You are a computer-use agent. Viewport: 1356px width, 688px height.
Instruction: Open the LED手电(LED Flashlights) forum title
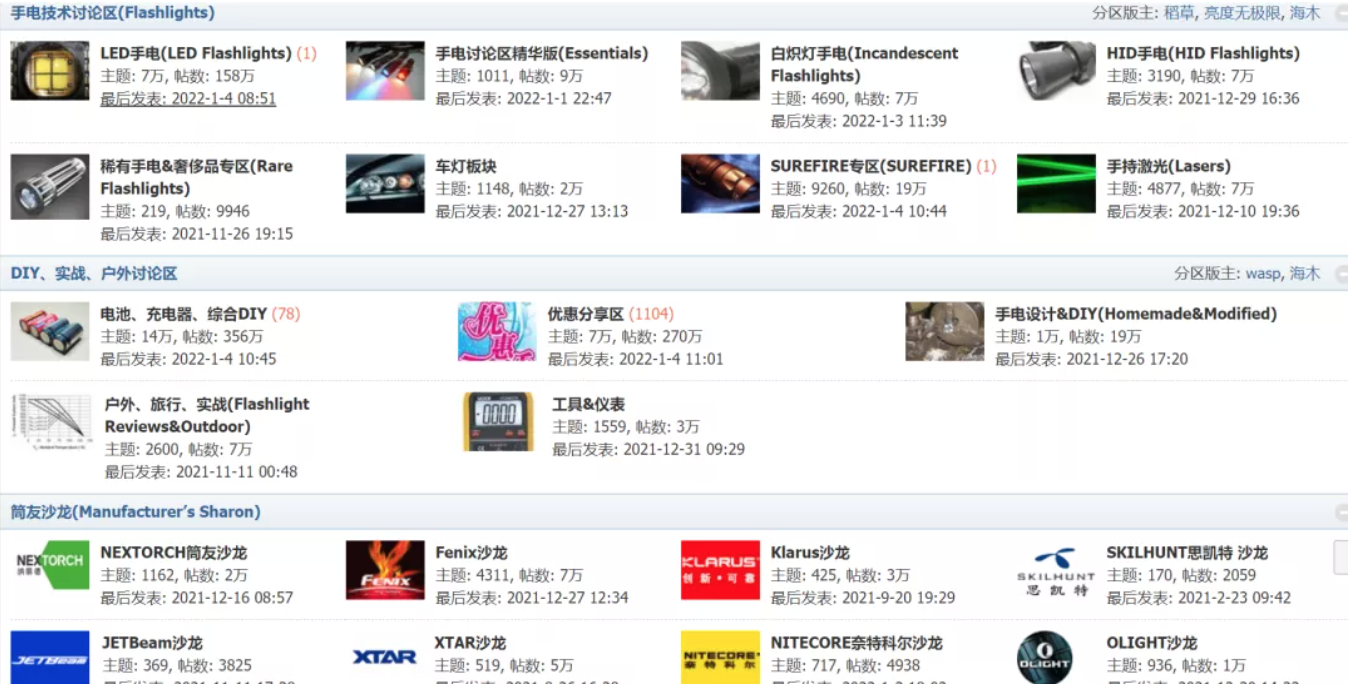tap(196, 53)
